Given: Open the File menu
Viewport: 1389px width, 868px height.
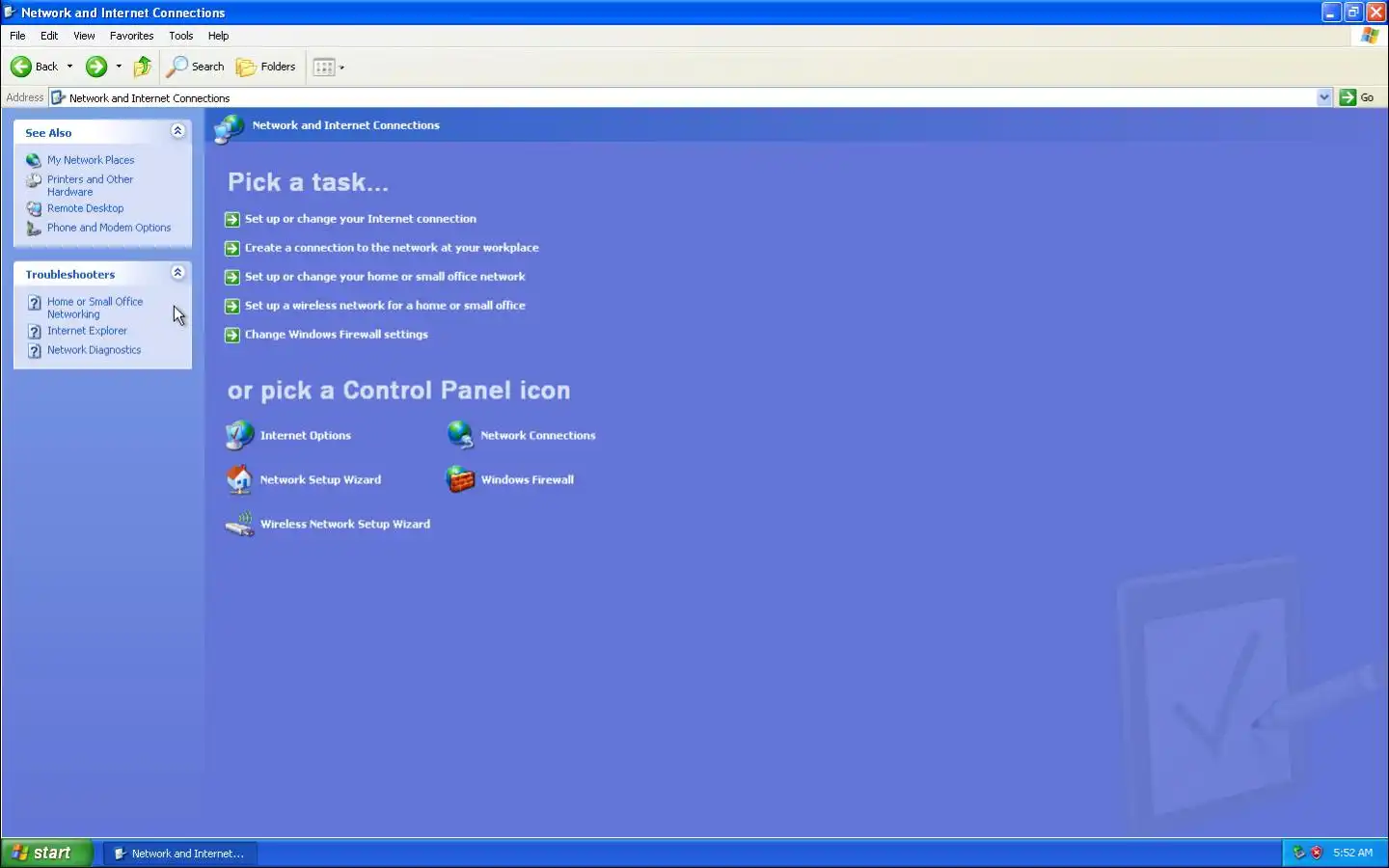Looking at the screenshot, I should [x=17, y=36].
